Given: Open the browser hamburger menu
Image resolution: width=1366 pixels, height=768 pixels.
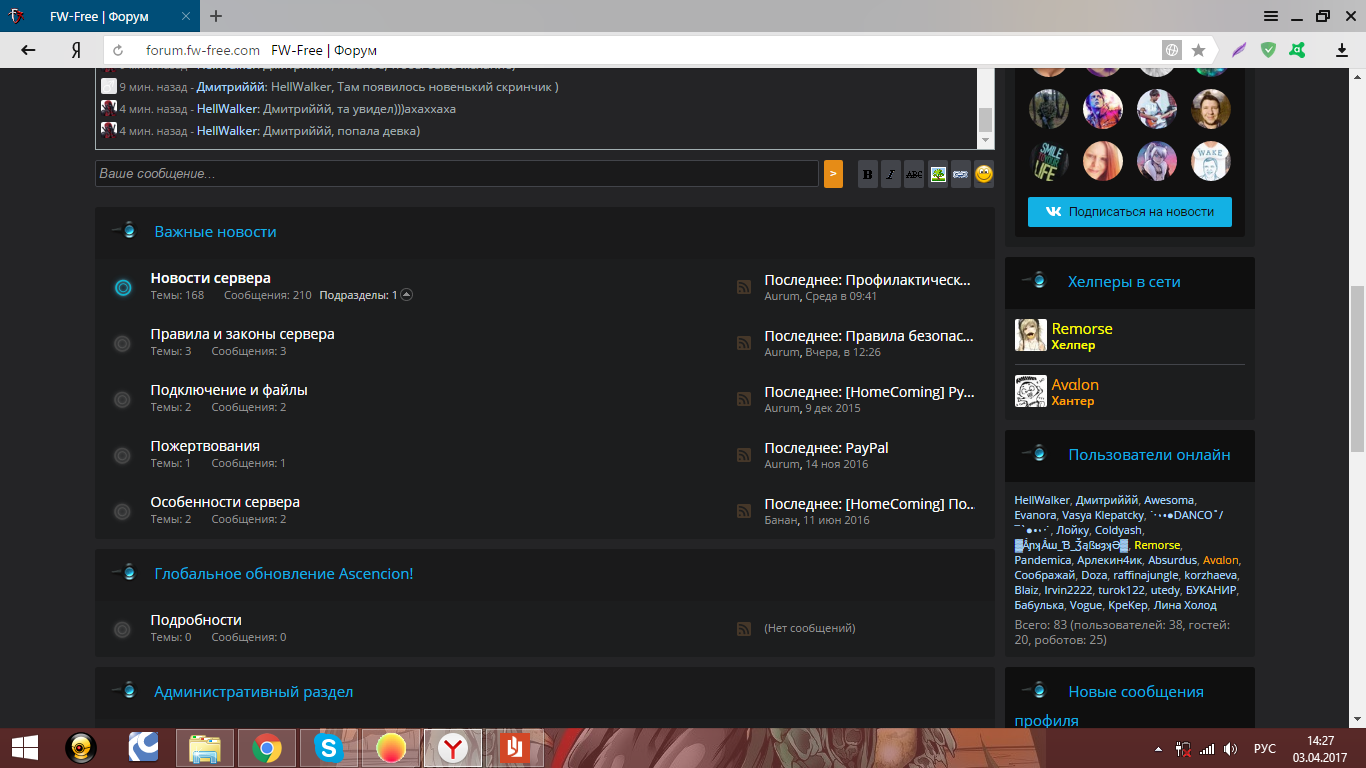Looking at the screenshot, I should coord(1270,16).
